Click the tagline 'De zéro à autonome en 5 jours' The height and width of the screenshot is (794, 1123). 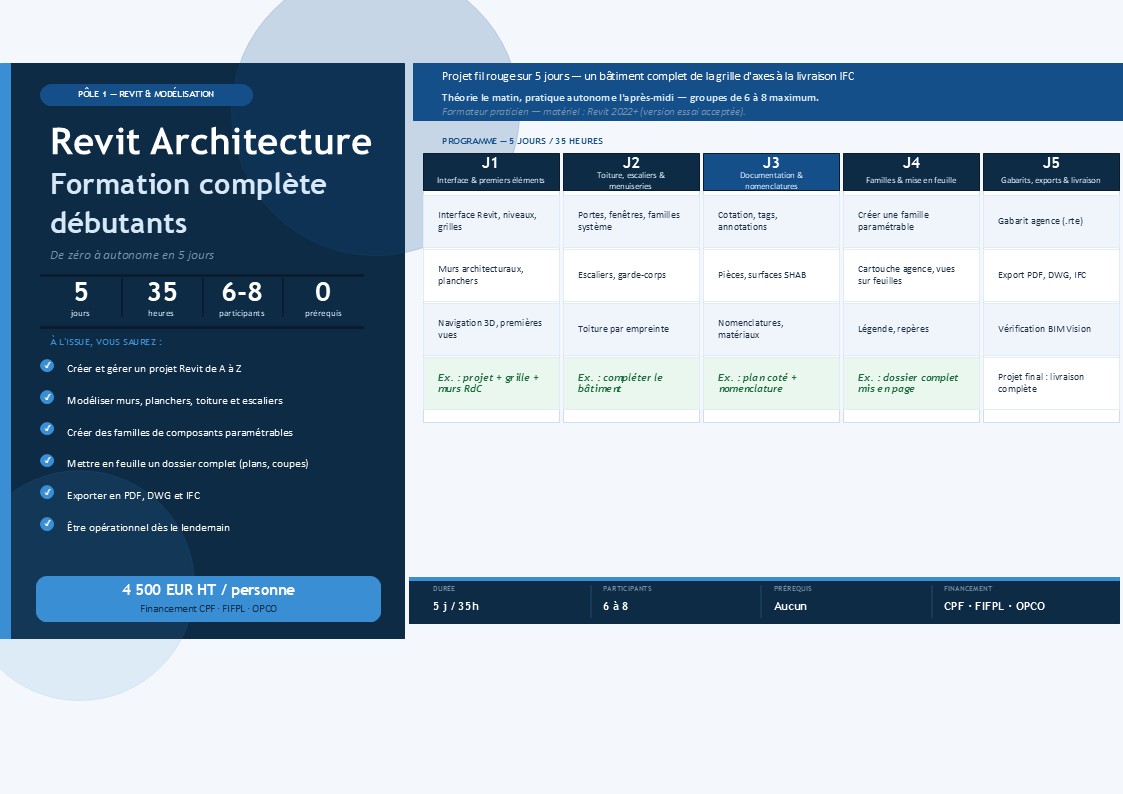[132, 255]
